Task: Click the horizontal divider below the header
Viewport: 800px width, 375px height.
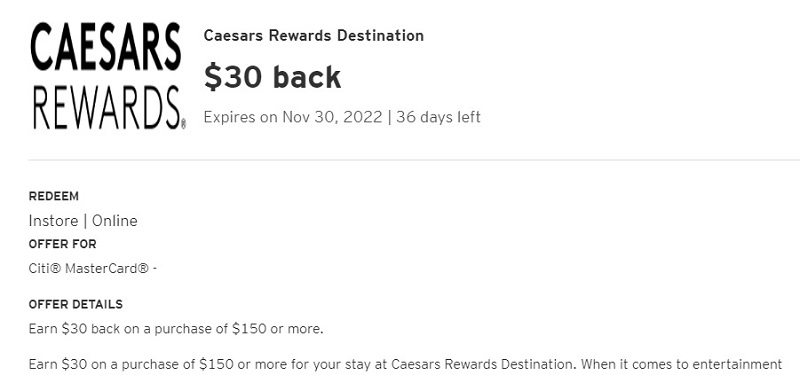Action: [x=414, y=160]
